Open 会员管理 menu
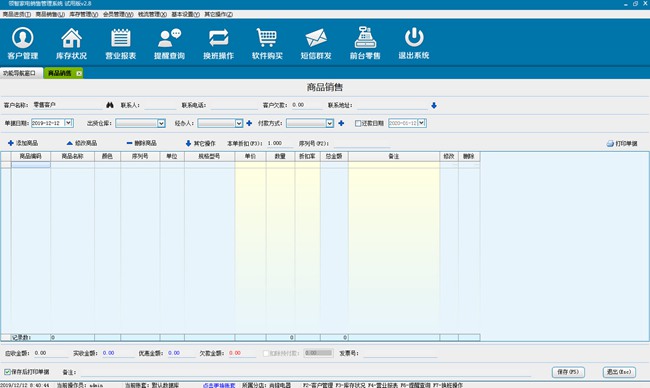Image resolution: width=650 pixels, height=388 pixels. tap(118, 15)
